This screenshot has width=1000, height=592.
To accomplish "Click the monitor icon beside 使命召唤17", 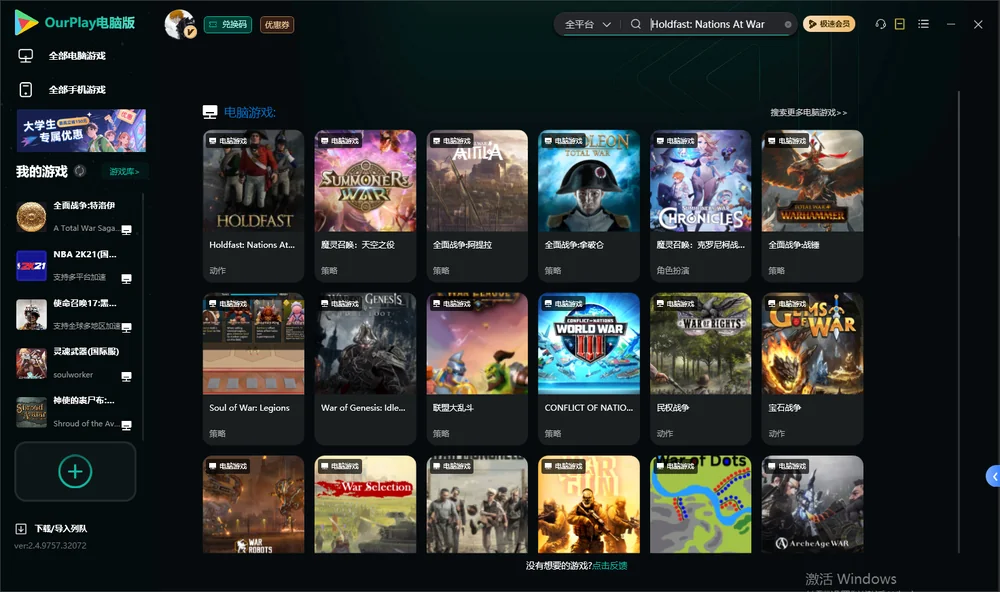I will (x=126, y=328).
